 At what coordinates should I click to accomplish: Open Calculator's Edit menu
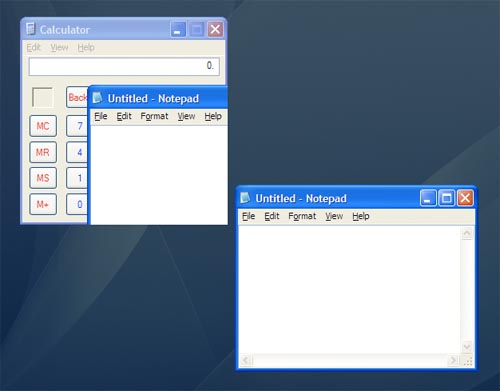coord(33,47)
